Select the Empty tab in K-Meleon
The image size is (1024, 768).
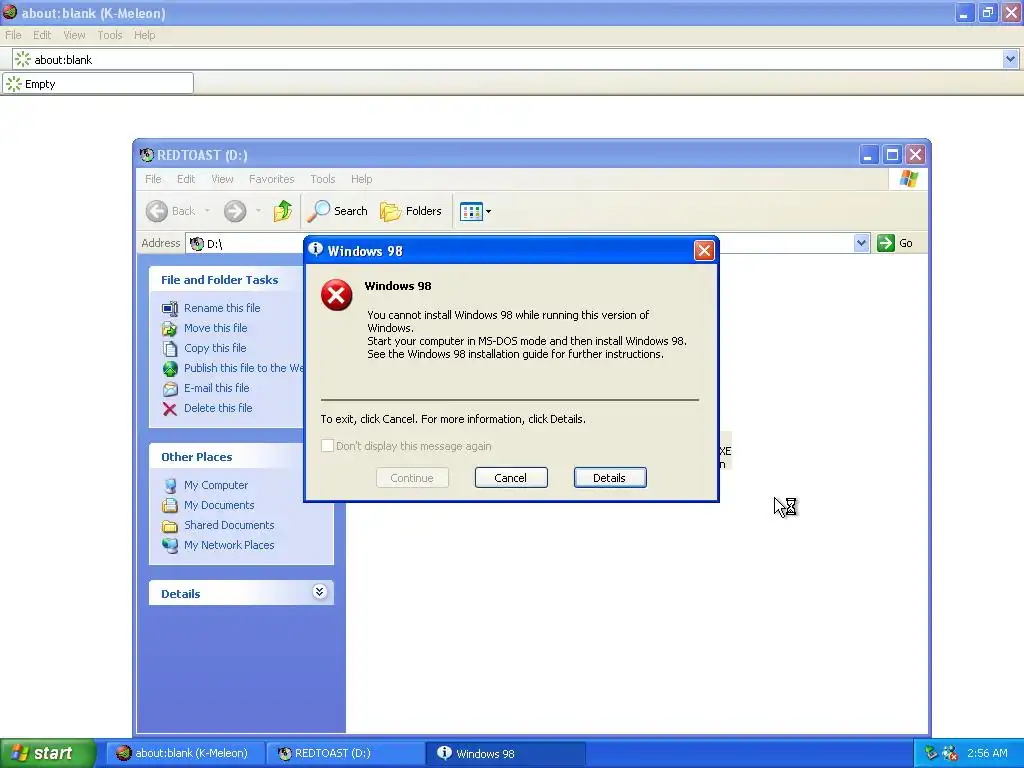coord(98,84)
